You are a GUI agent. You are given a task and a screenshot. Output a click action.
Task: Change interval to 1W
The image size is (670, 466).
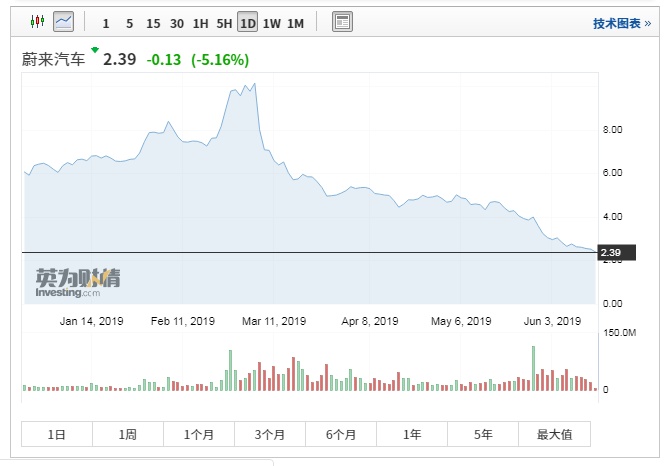coord(271,23)
